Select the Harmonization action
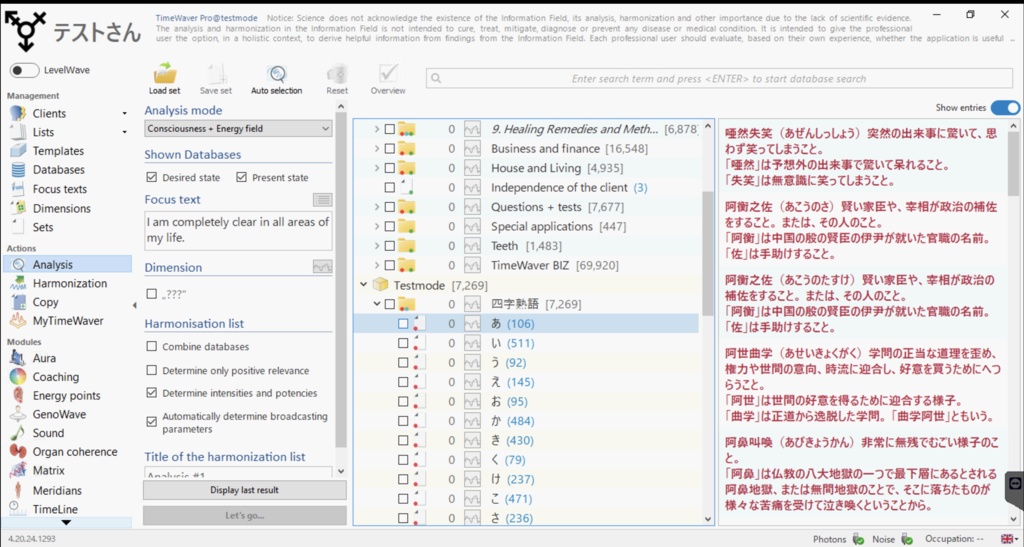 point(70,283)
